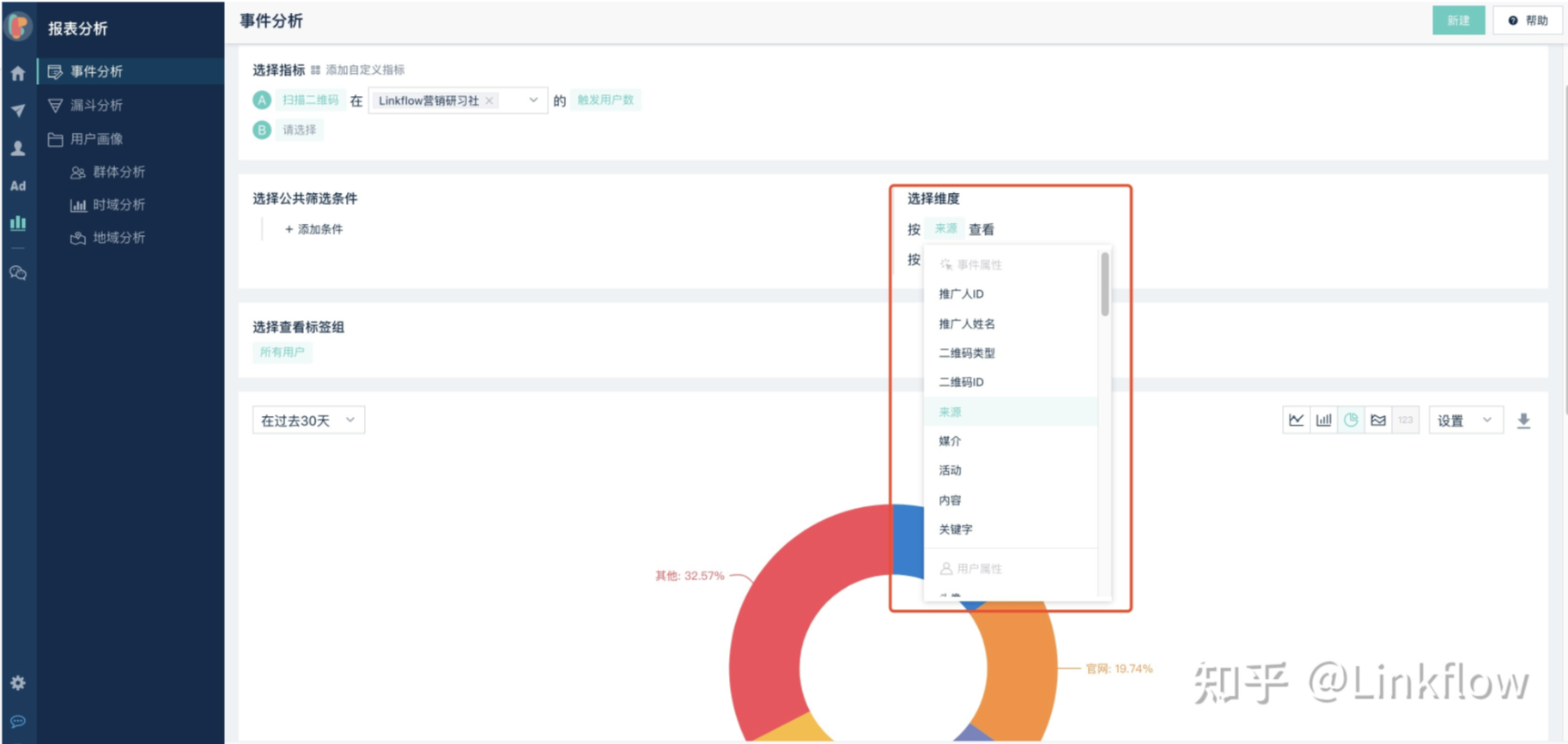Choose 媒介 from dimension list
The image size is (1568, 744).
tap(1011, 441)
